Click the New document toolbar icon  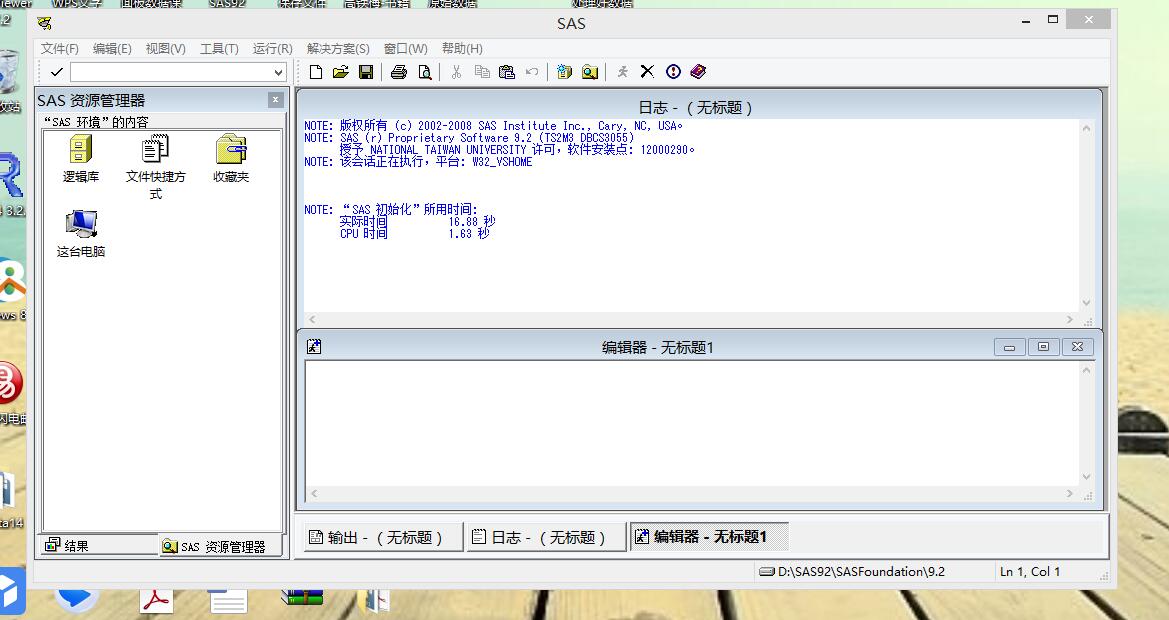click(x=316, y=72)
